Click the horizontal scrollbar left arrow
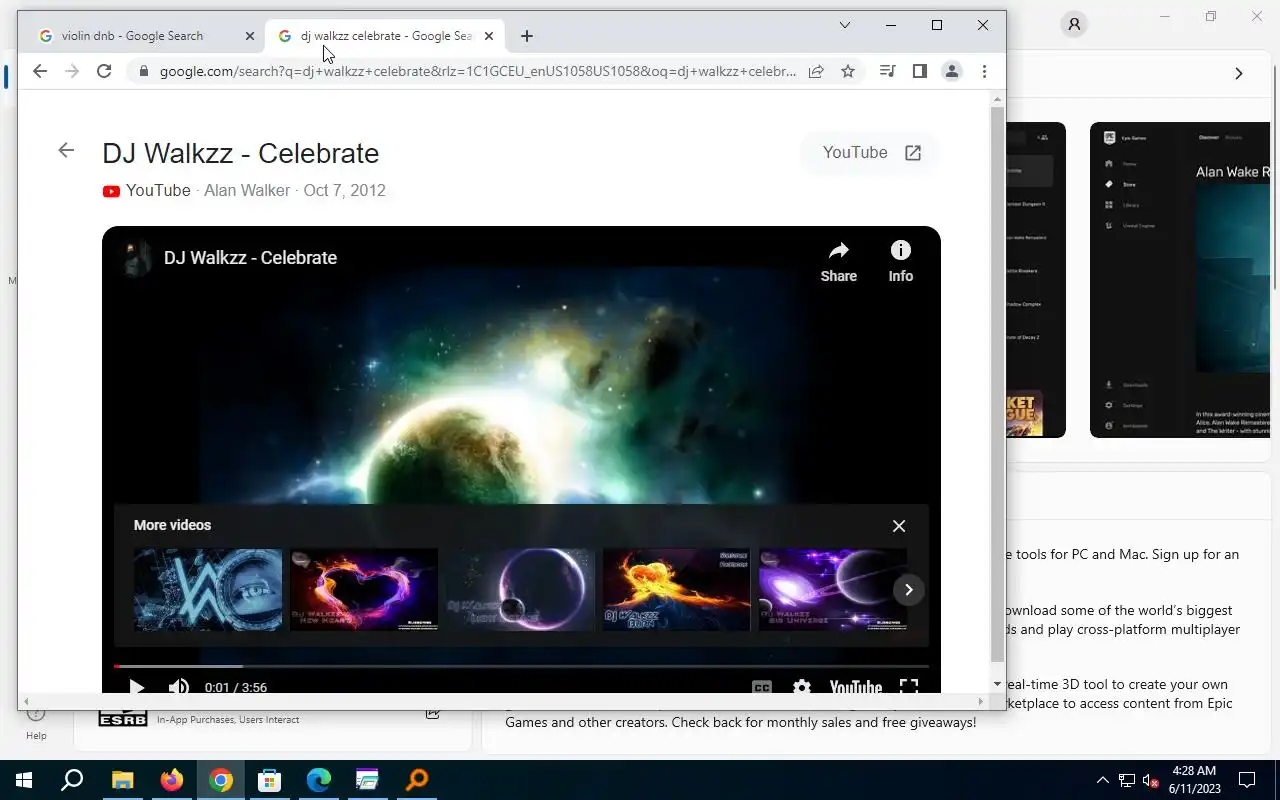 click(x=26, y=701)
